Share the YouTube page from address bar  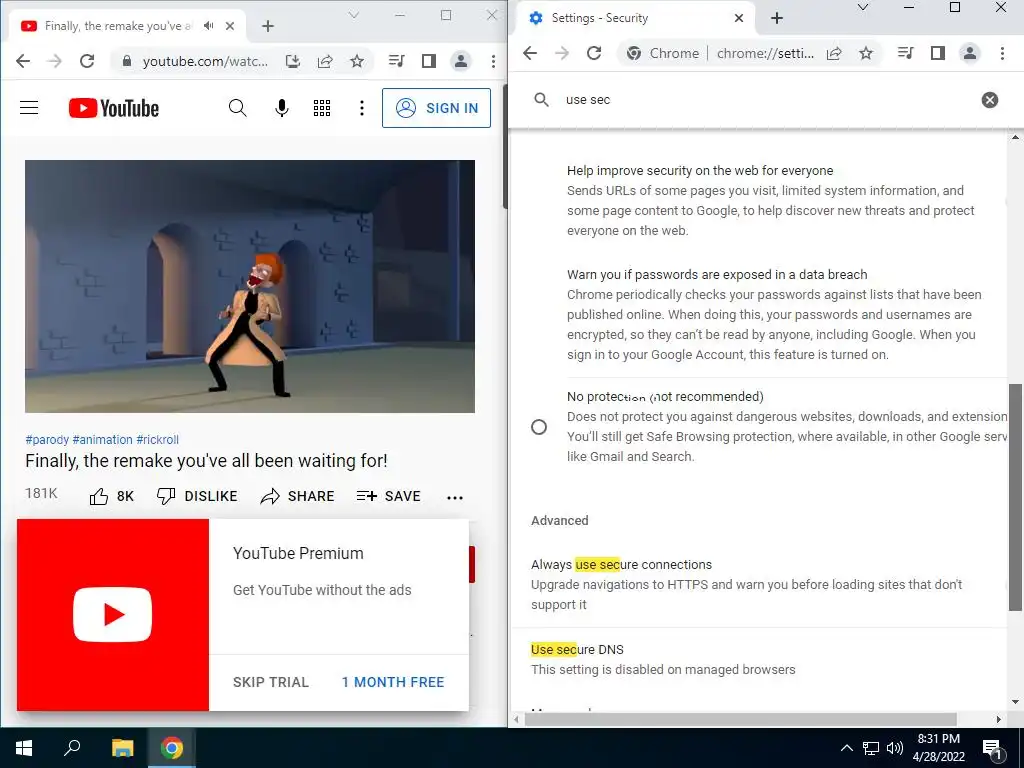point(325,61)
